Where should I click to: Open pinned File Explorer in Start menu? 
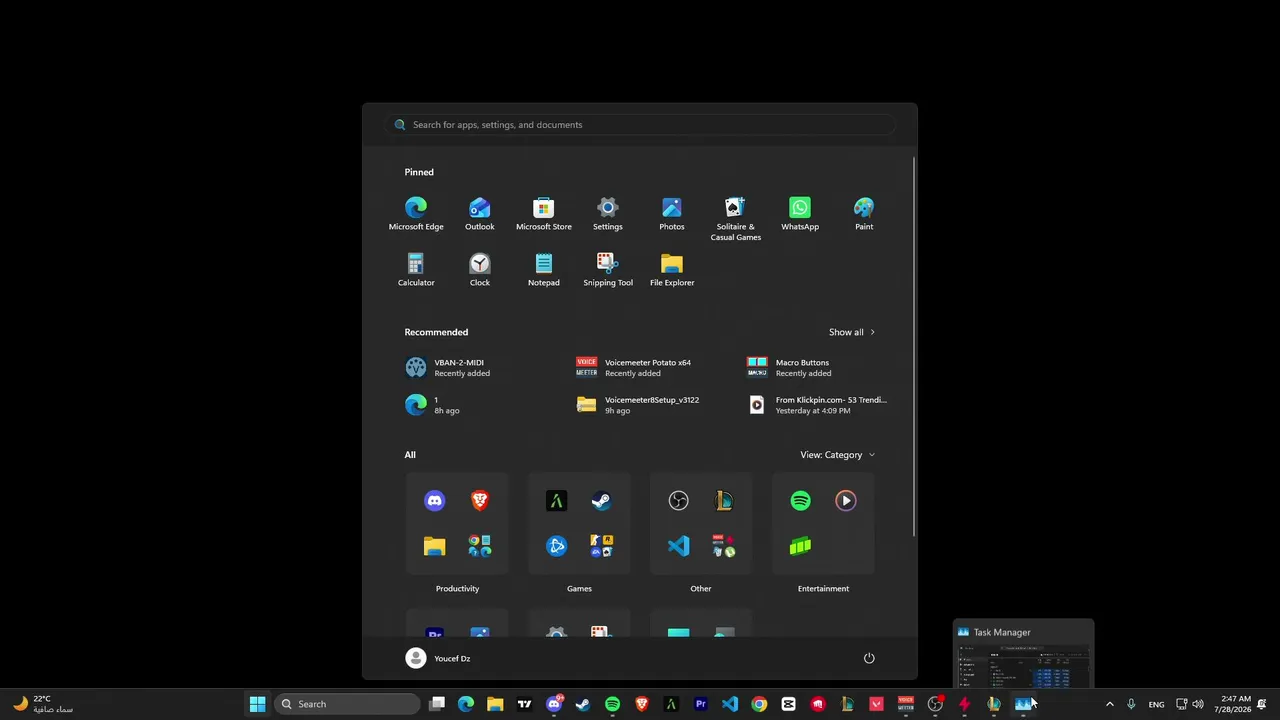[x=672, y=270]
